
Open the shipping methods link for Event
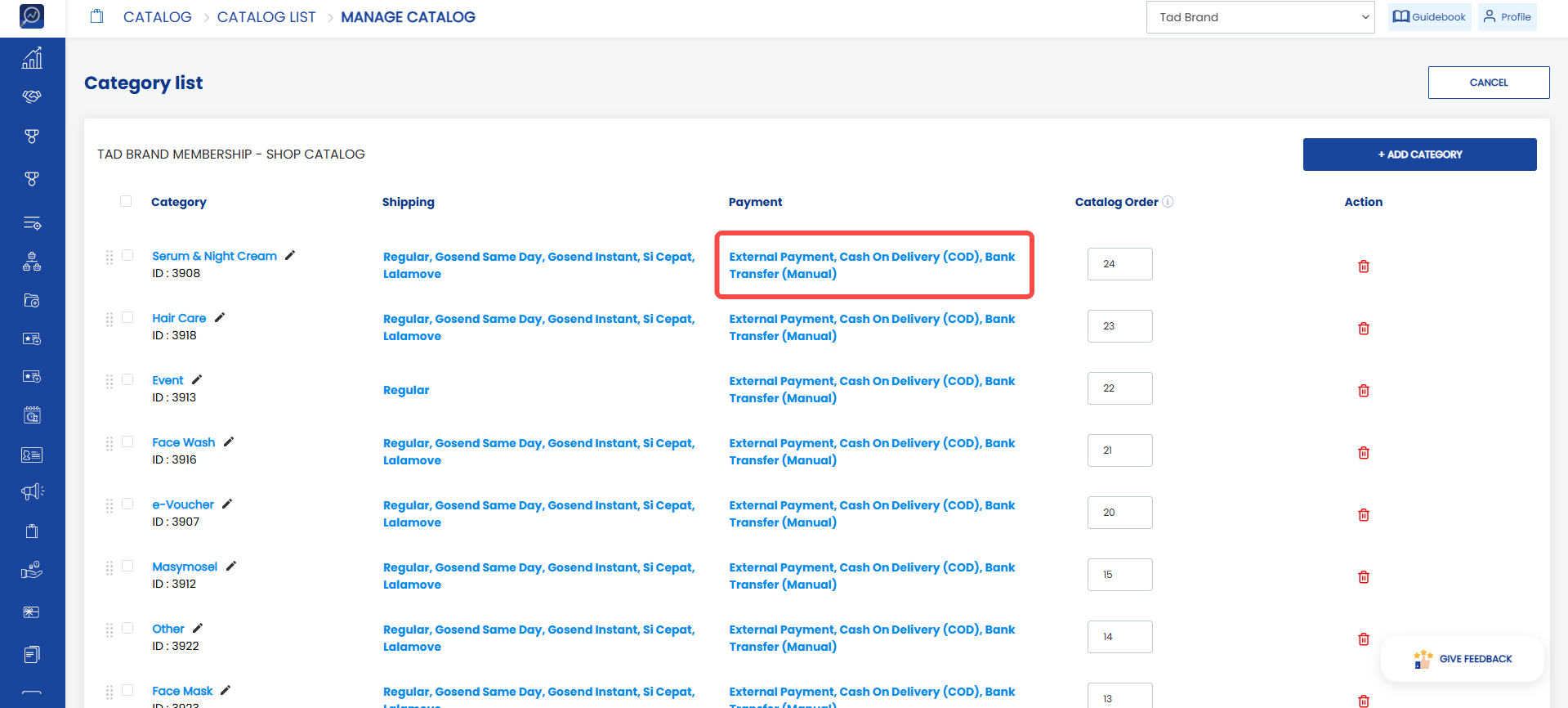(406, 390)
